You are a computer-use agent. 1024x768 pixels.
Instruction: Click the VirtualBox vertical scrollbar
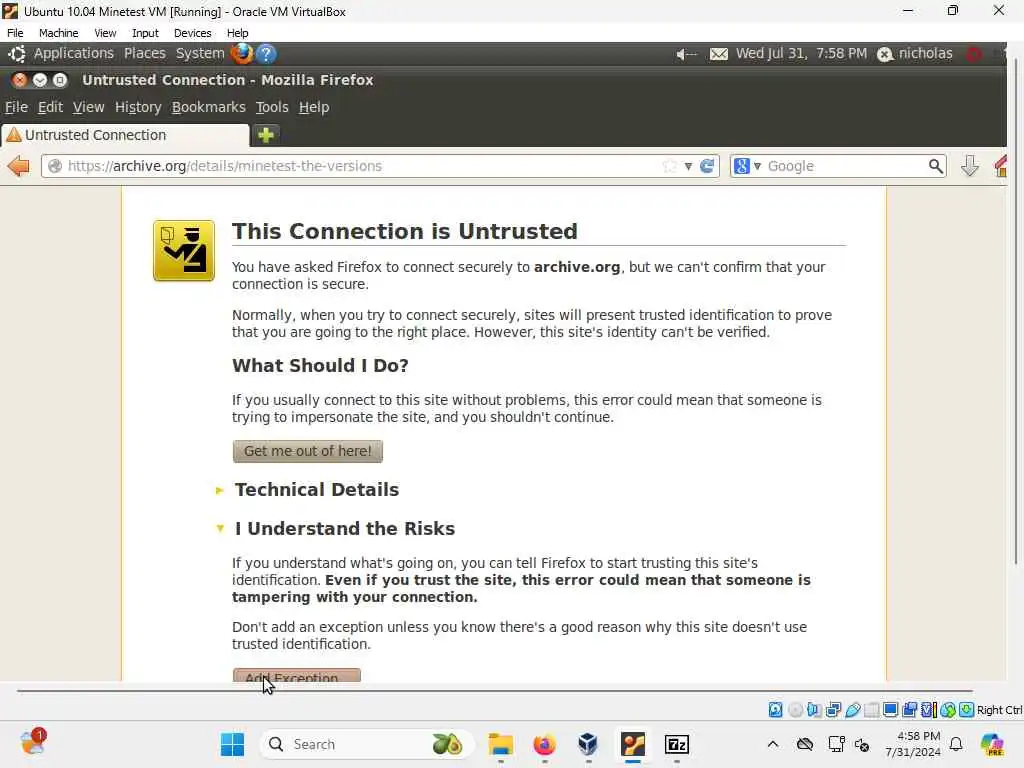pos(1016,312)
